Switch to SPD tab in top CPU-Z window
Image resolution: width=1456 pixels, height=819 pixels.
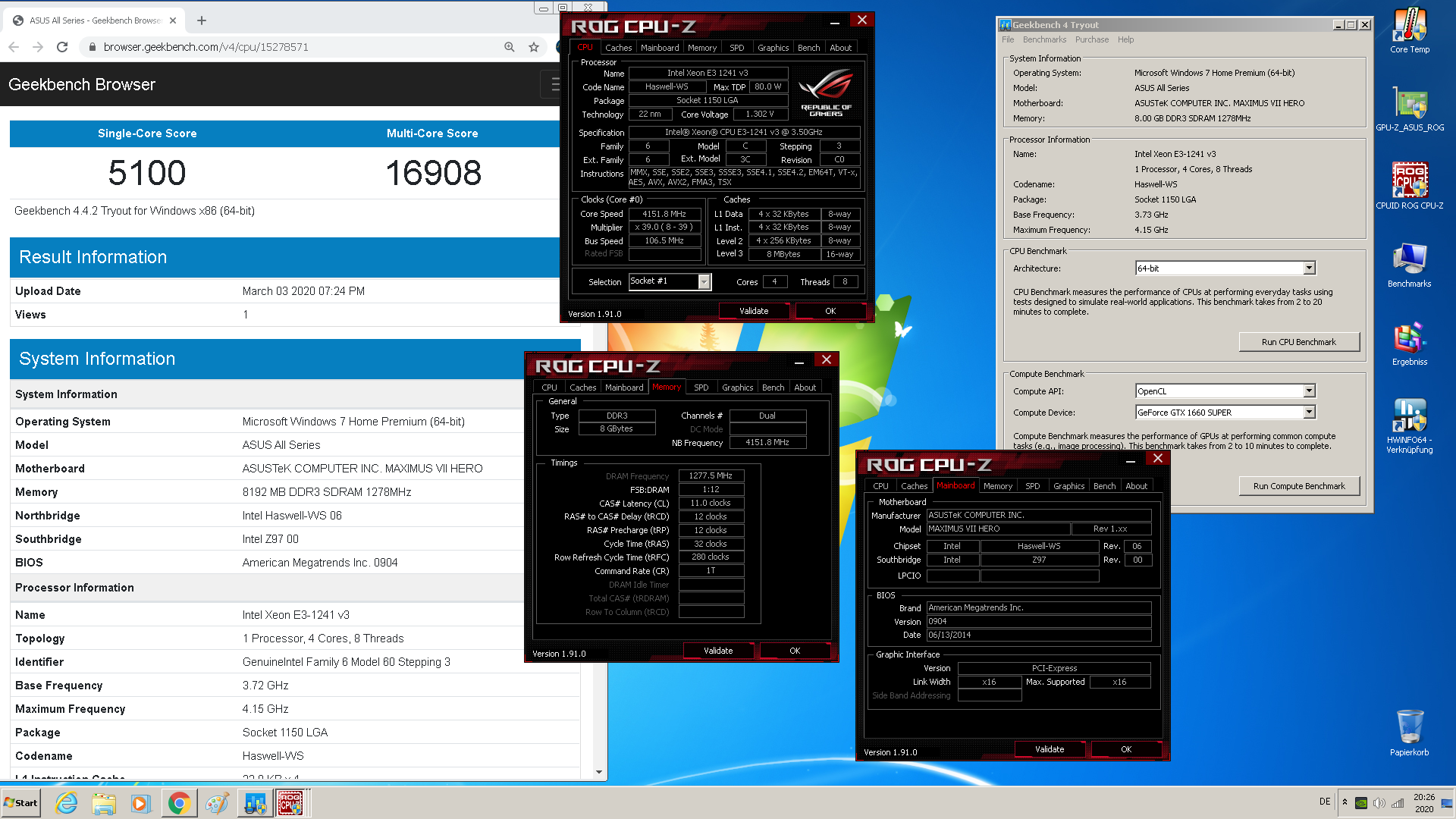pos(736,48)
